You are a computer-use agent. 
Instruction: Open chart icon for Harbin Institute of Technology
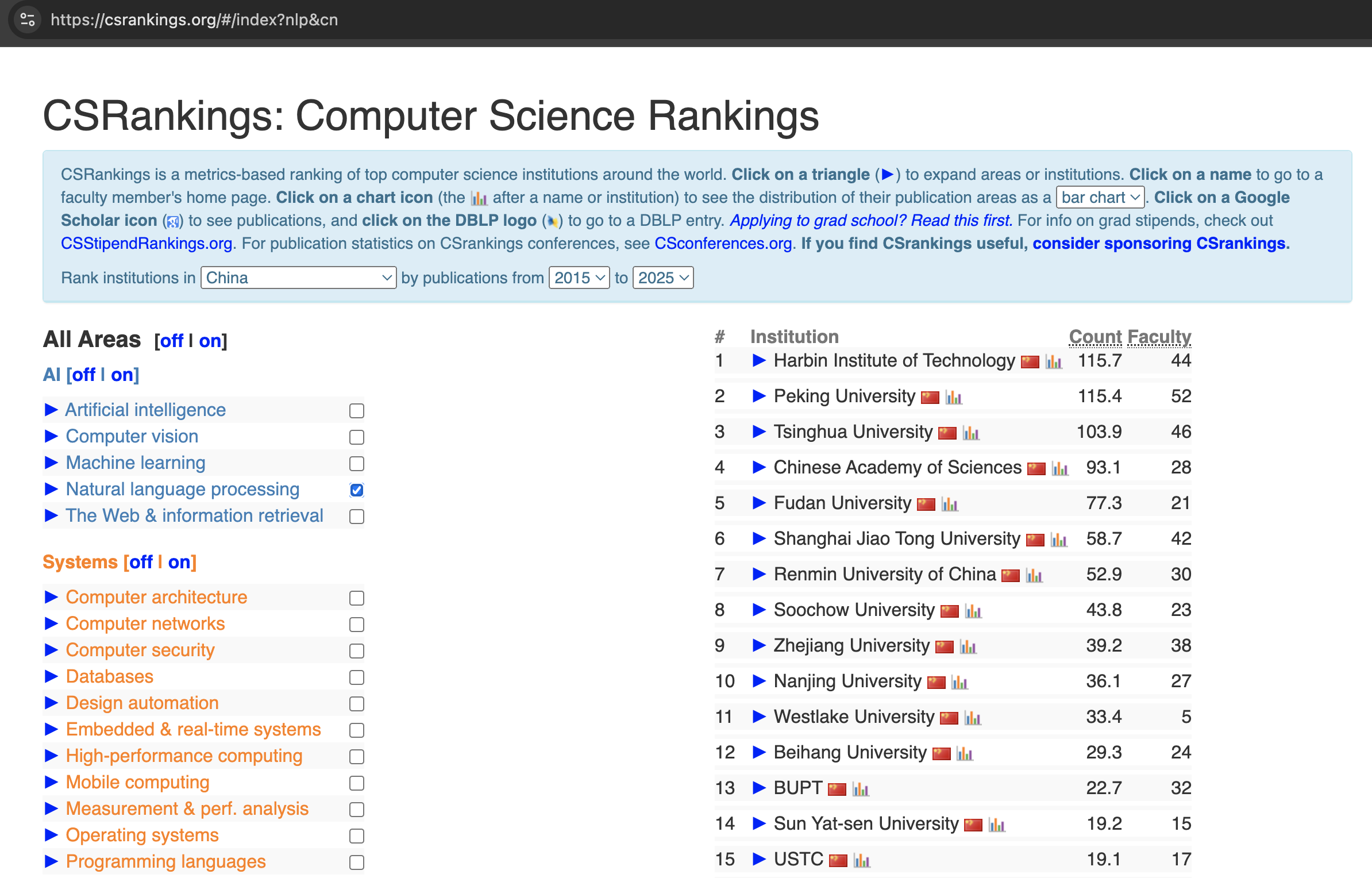pos(1053,361)
